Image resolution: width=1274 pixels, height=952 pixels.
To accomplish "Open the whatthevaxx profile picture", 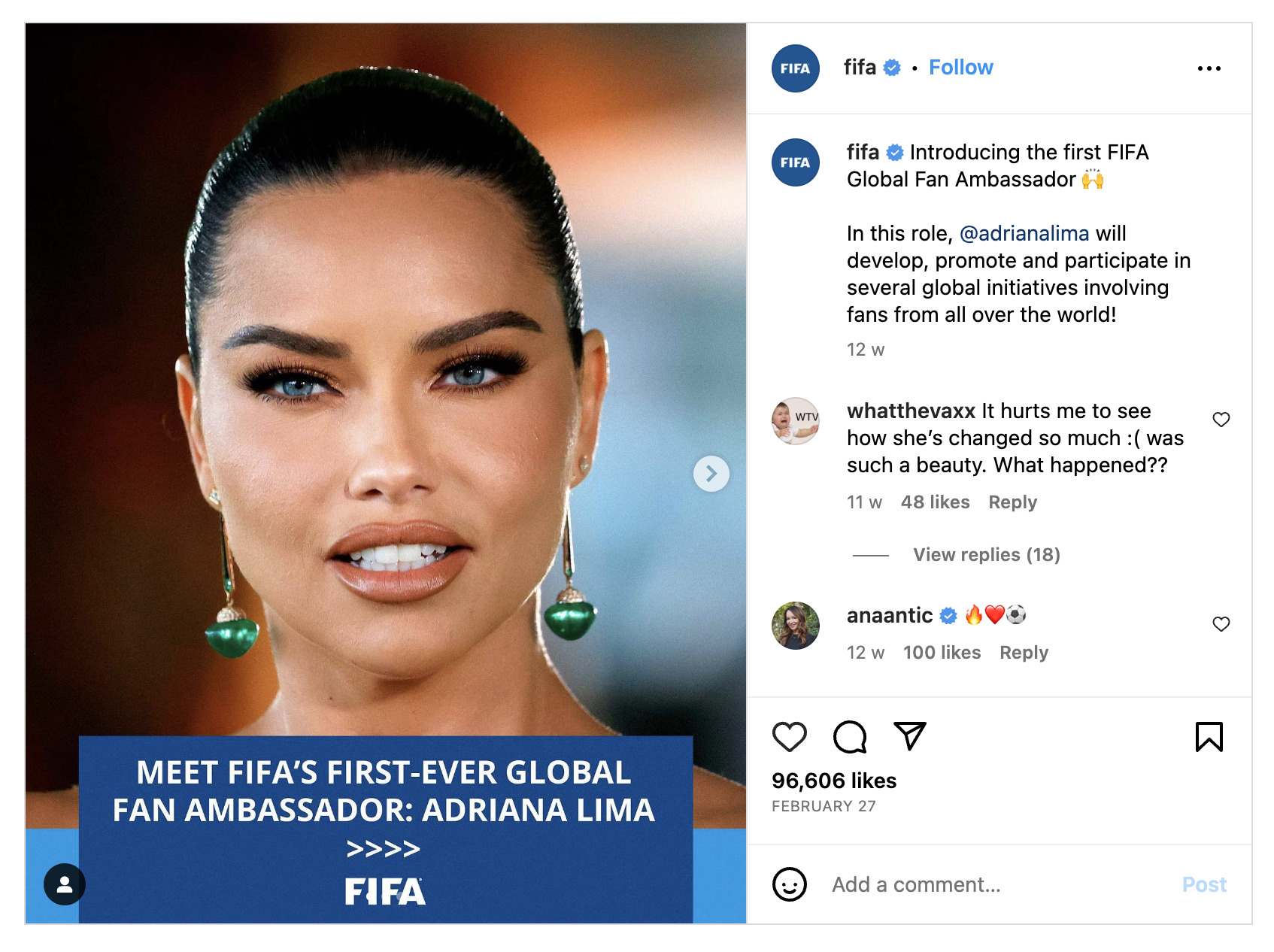I will [x=795, y=421].
